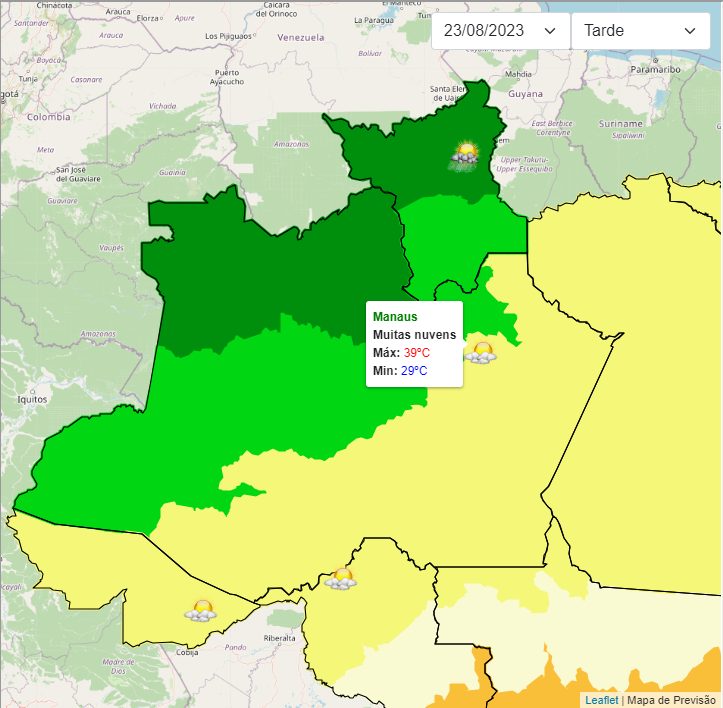Viewport: 723px width, 708px height.
Task: Click the Guyana country label
Action: click(x=525, y=94)
